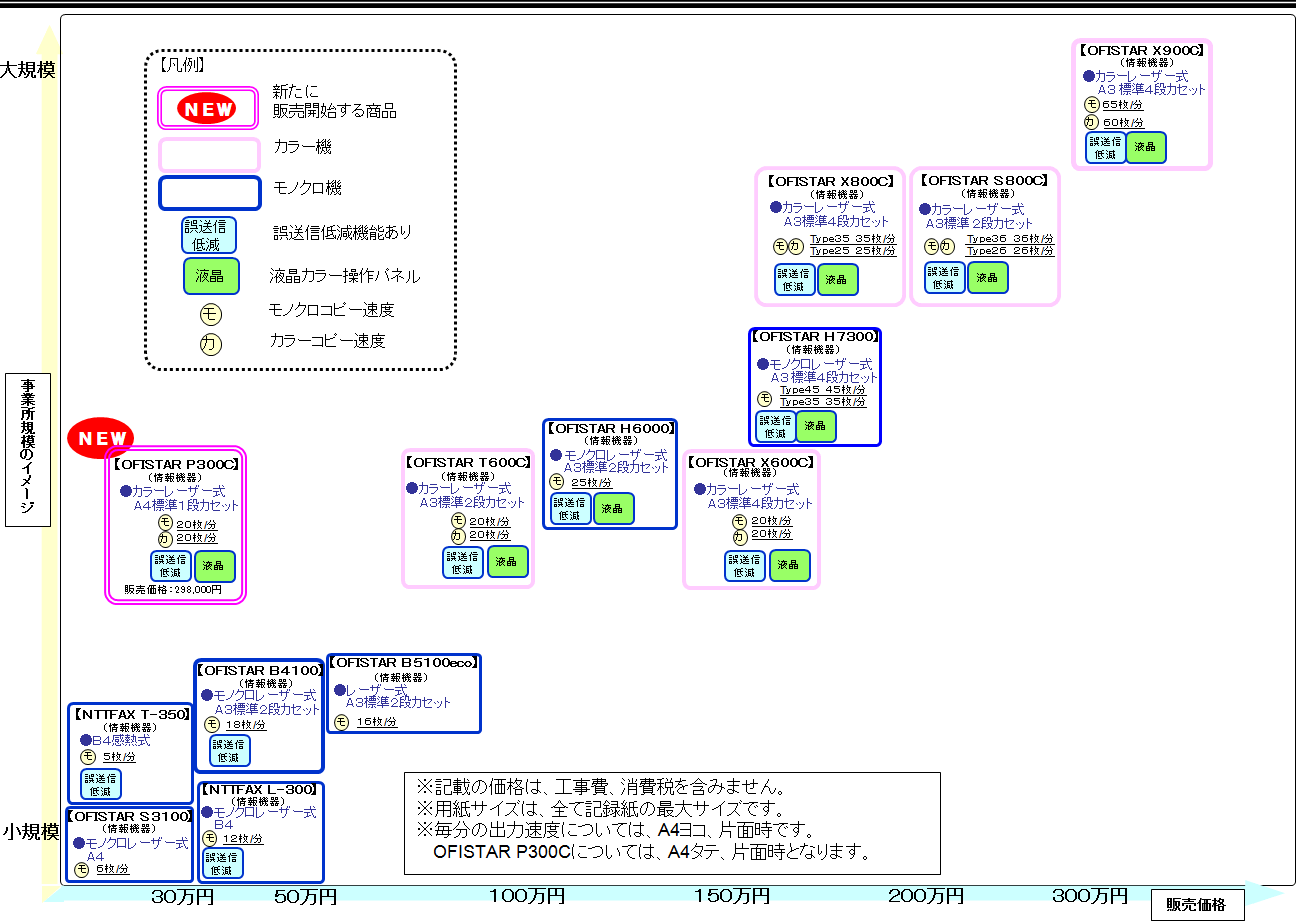1296x921 pixels.
Task: Click the 液晶 badge in OFISTAR T600C card
Action: 506,563
